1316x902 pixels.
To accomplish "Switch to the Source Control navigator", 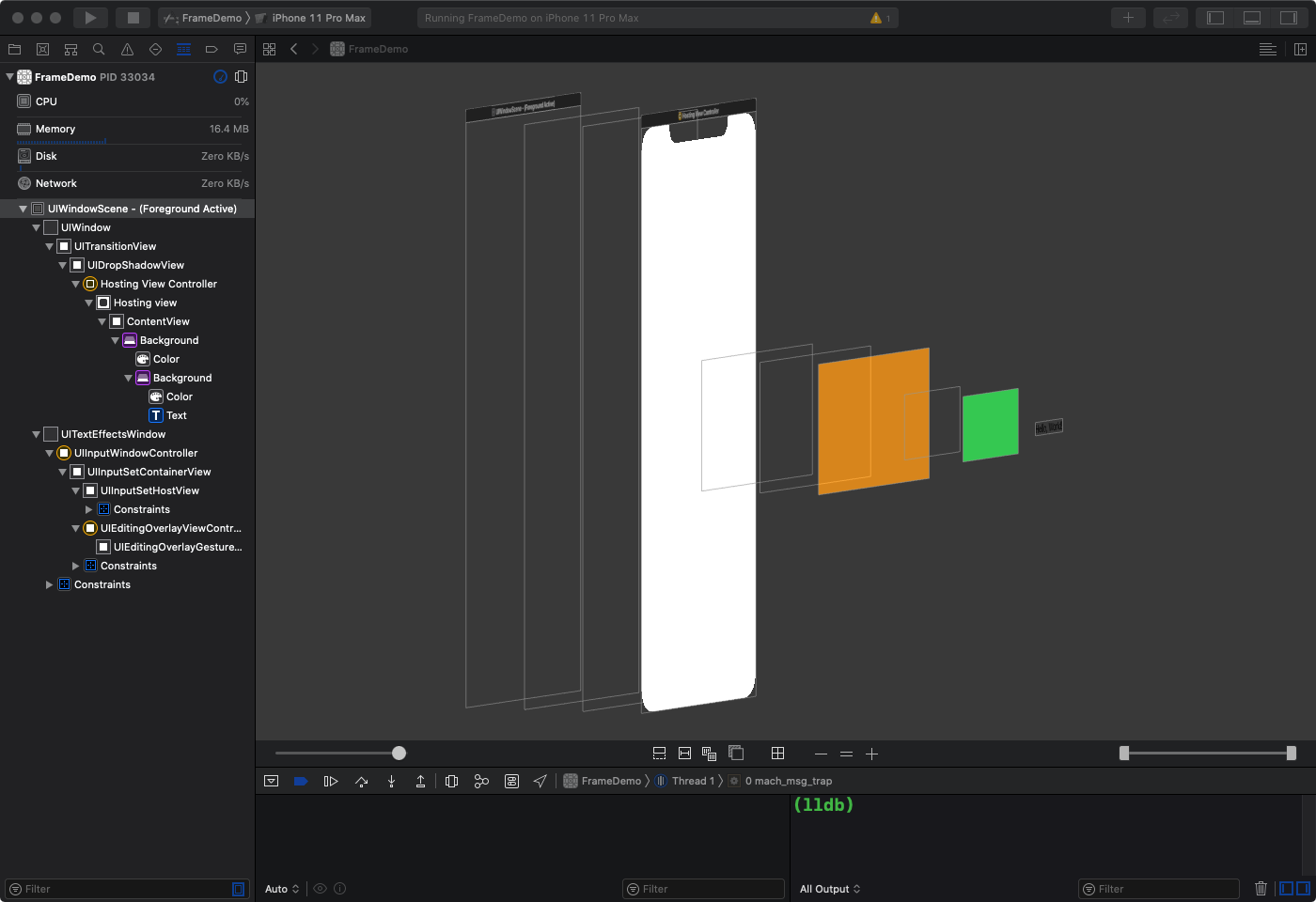I will pos(42,49).
